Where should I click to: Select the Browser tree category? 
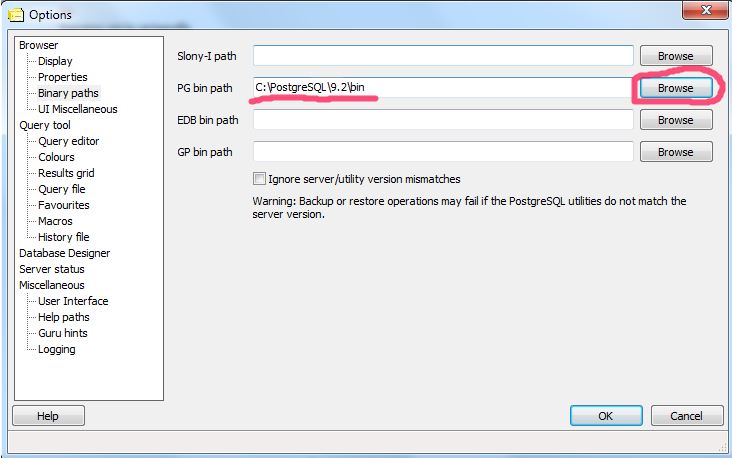coord(39,45)
